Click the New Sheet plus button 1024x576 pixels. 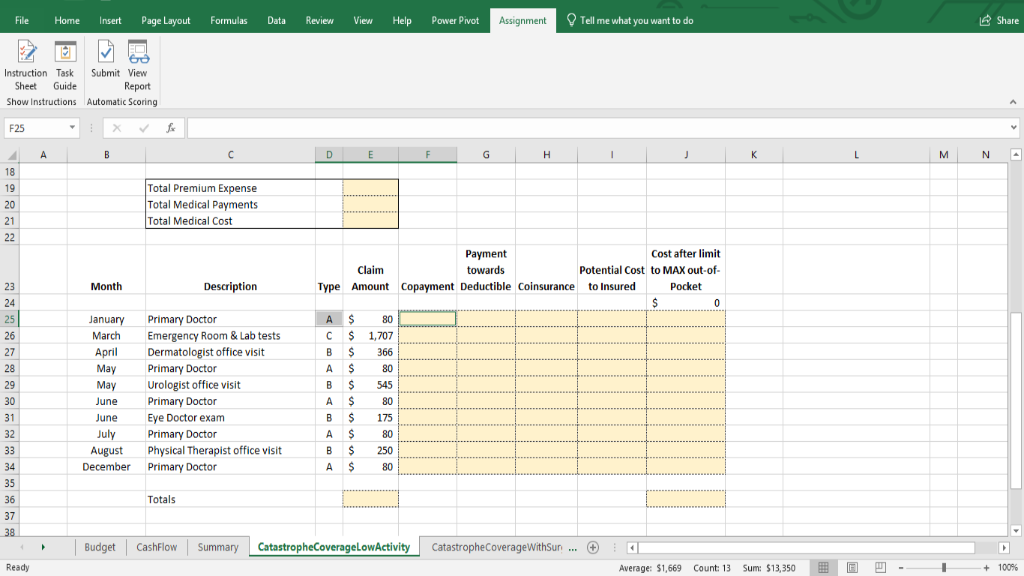(x=593, y=547)
